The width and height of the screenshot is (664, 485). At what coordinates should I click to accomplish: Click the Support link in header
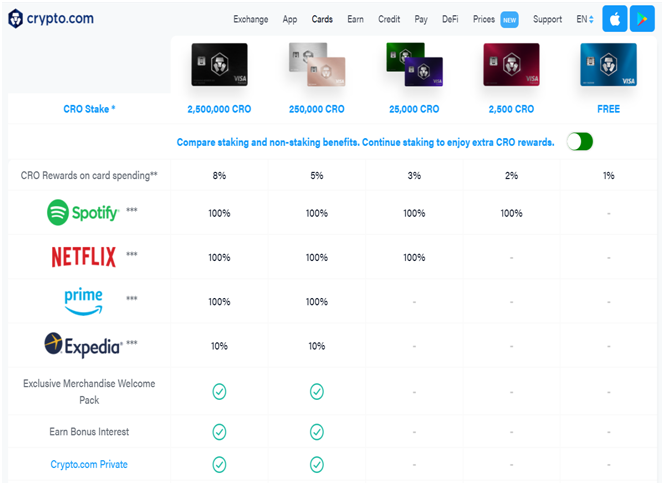547,19
